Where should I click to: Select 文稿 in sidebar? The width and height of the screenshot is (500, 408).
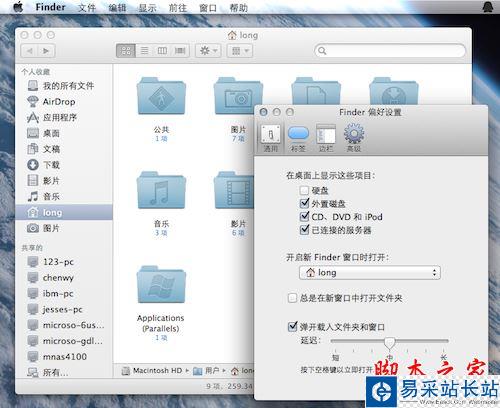(x=64, y=149)
